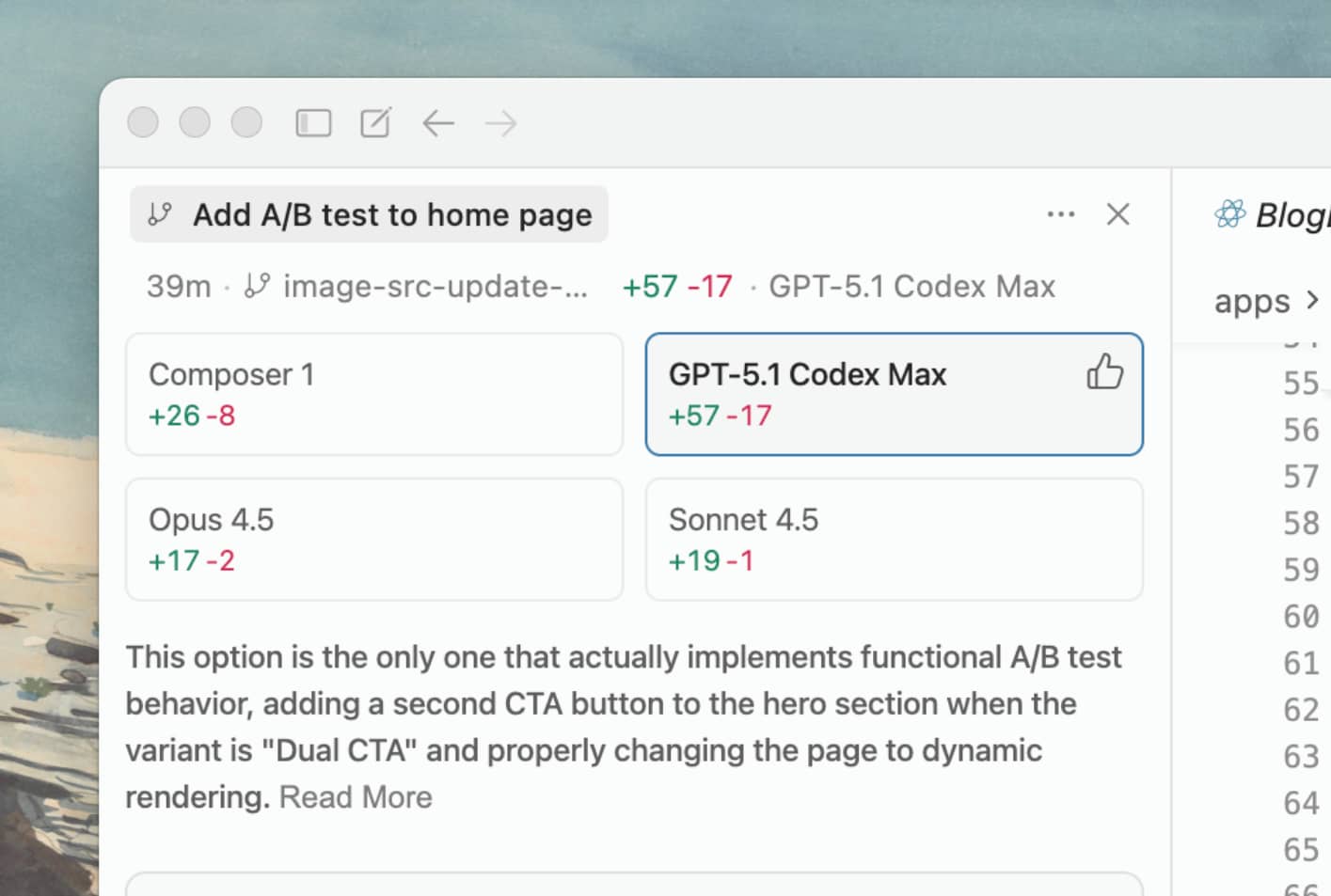Click line number 60 in the gutter
The image size is (1331, 896).
pos(1301,616)
